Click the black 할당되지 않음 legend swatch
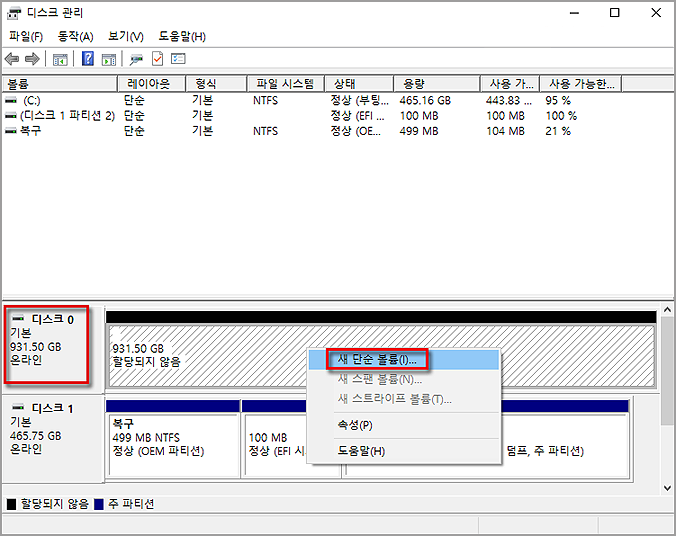 (x=12, y=504)
